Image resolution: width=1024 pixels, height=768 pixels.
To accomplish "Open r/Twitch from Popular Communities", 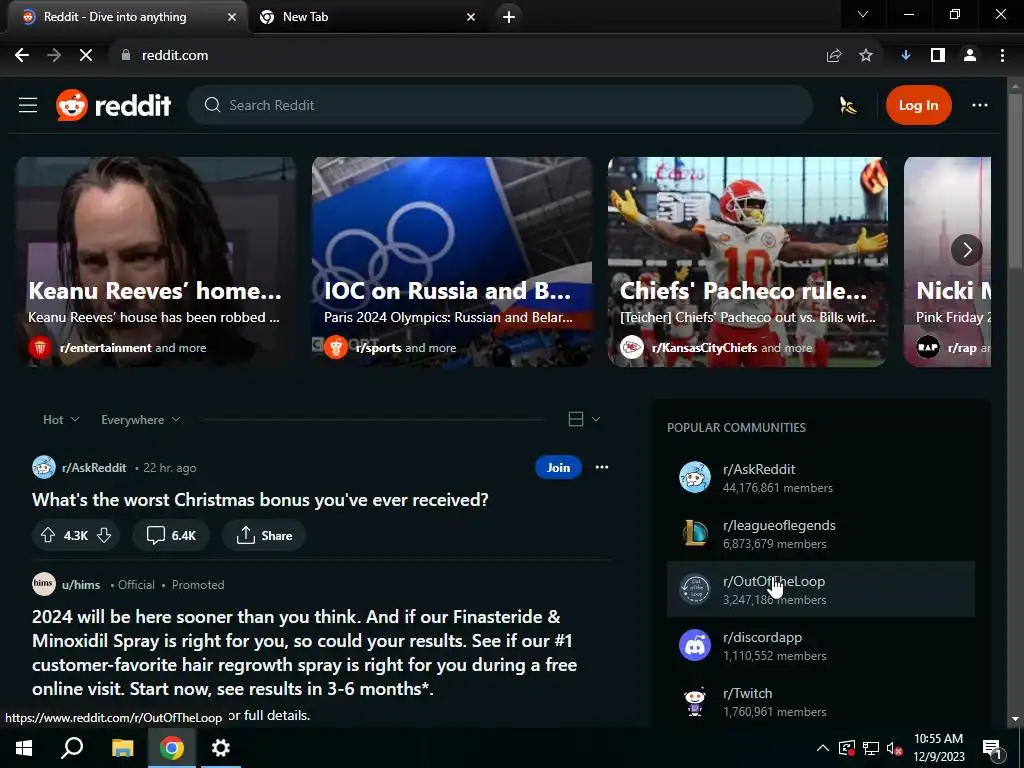I will coord(821,702).
